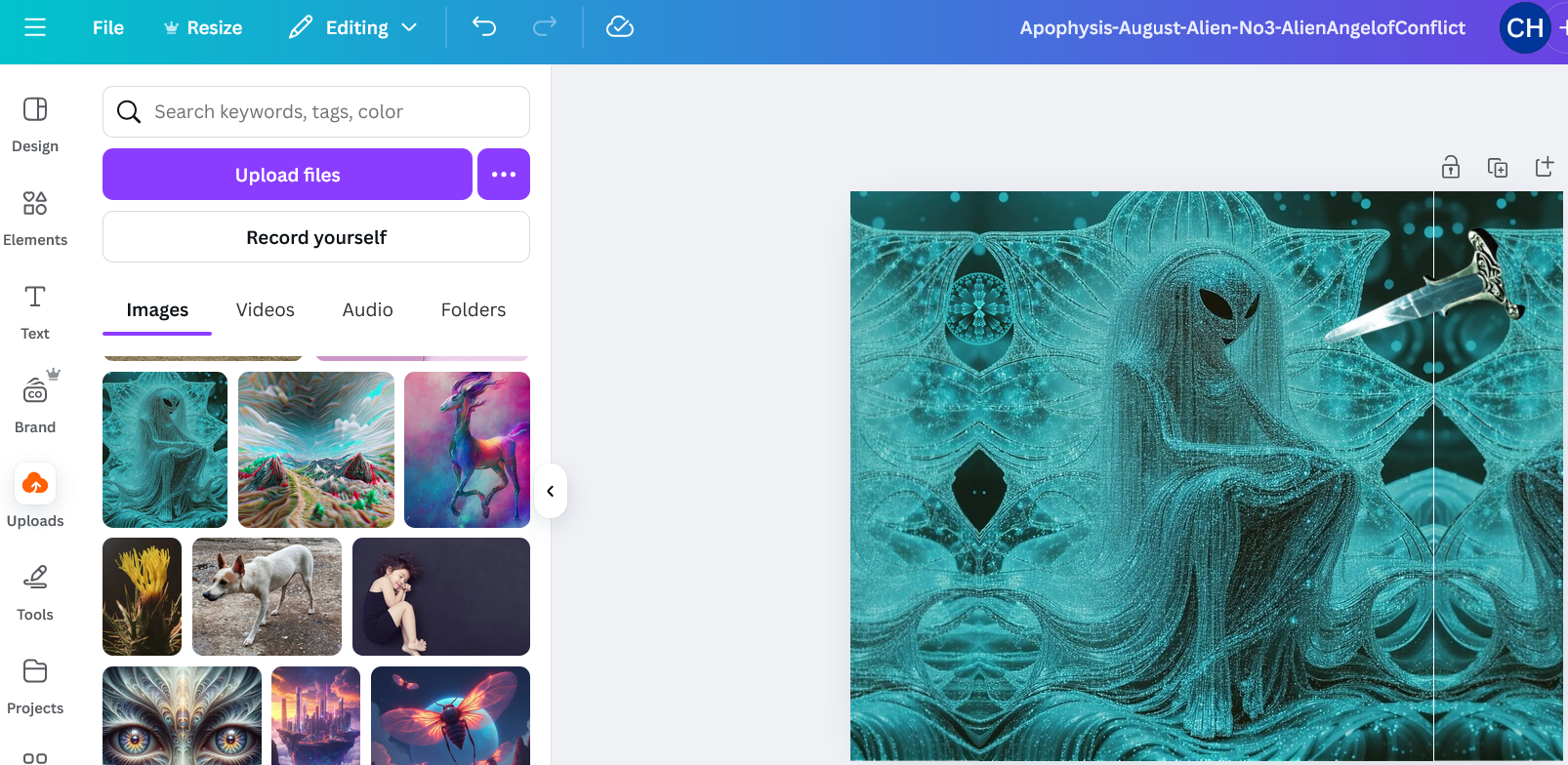Open more upload options (three dots)
The height and width of the screenshot is (765, 1568).
[504, 174]
